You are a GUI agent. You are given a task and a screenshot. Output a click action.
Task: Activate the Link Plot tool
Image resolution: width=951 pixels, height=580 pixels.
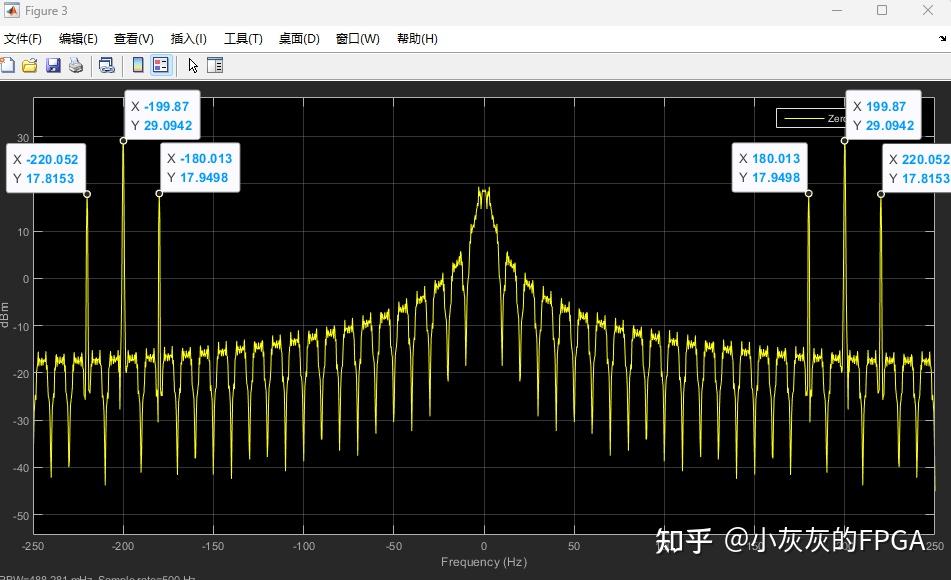[106, 65]
